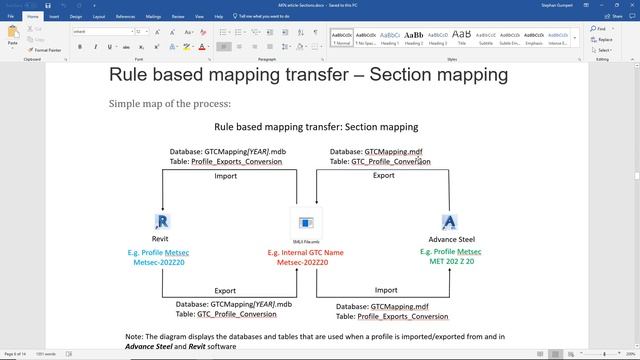The height and width of the screenshot is (360, 640).
Task: Toggle Print Layout view in status bar
Action: tap(555, 354)
